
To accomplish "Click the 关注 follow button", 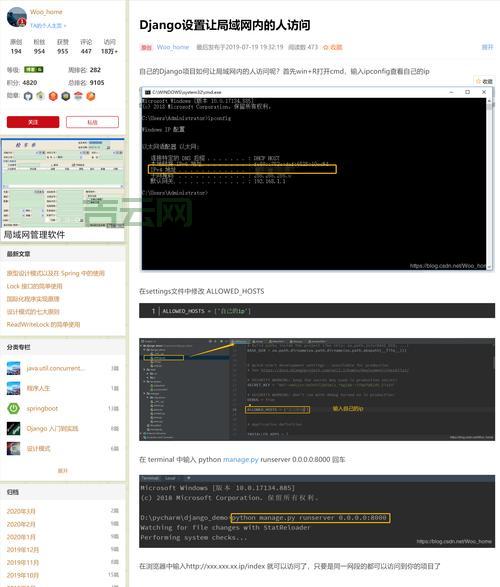I will click(x=33, y=122).
